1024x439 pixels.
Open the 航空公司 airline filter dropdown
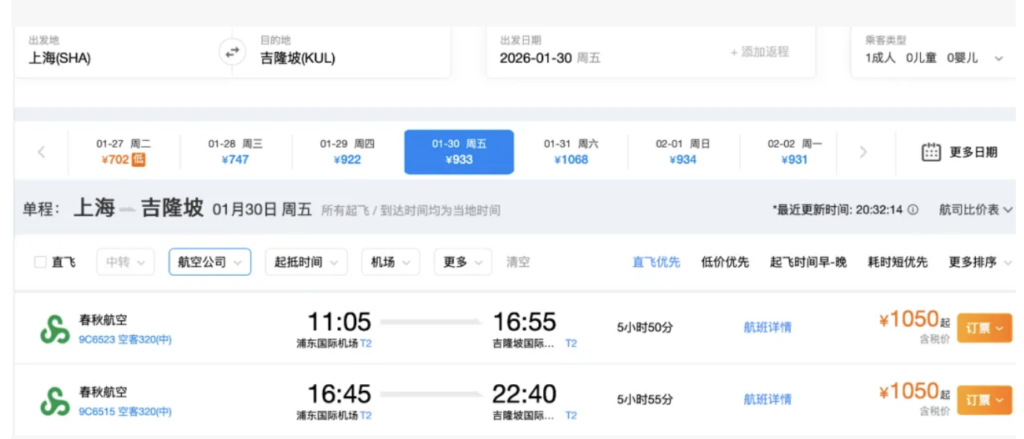(x=209, y=262)
